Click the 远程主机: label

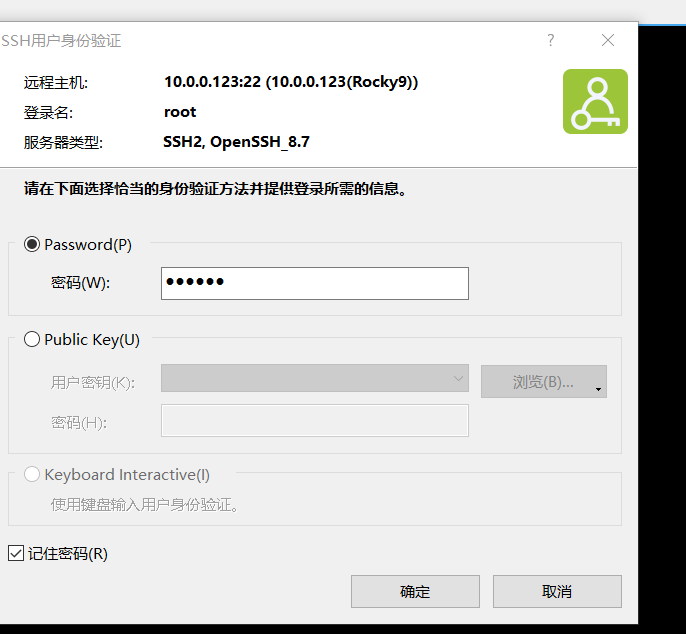(56, 82)
